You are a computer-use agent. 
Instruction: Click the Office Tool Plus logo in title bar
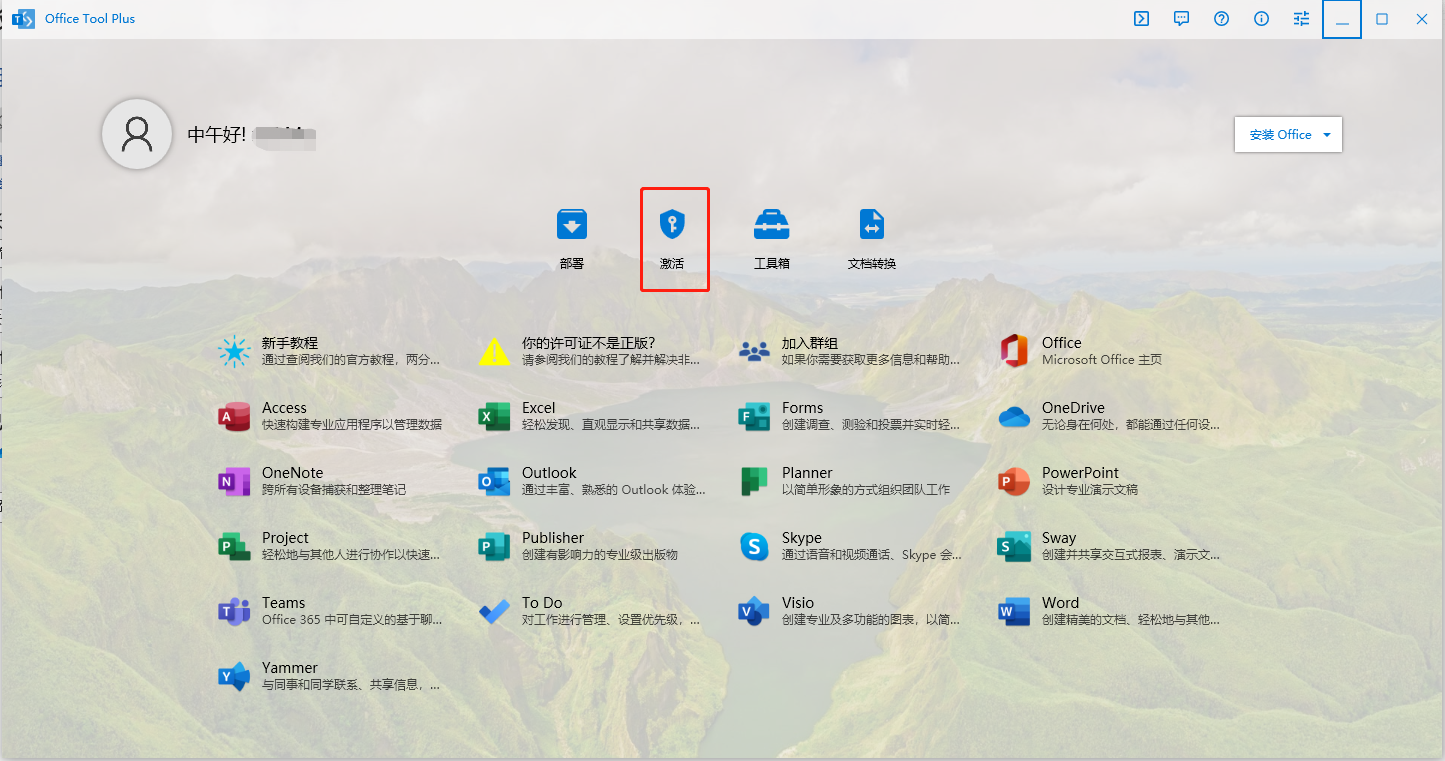pyautogui.click(x=23, y=19)
